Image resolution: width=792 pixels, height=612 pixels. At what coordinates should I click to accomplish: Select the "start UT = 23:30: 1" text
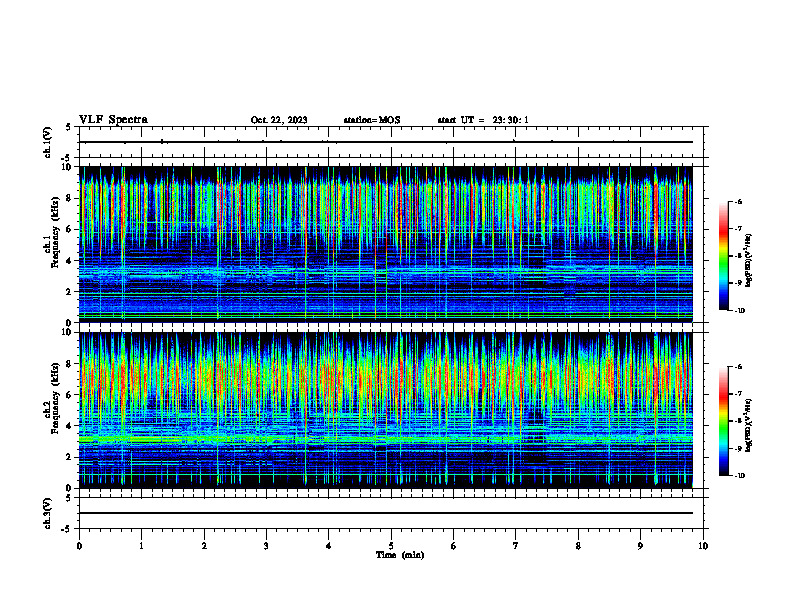[x=483, y=120]
